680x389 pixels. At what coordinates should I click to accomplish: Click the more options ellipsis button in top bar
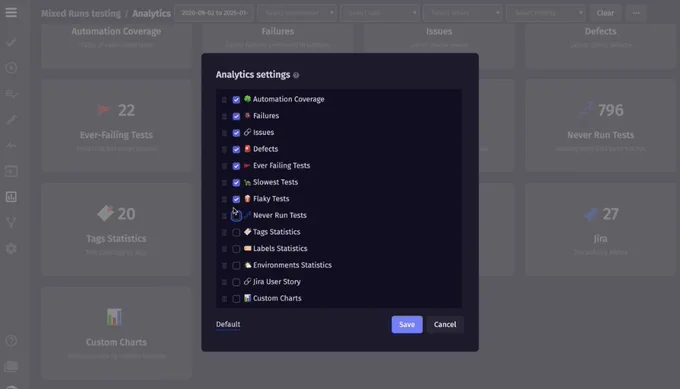[636, 13]
